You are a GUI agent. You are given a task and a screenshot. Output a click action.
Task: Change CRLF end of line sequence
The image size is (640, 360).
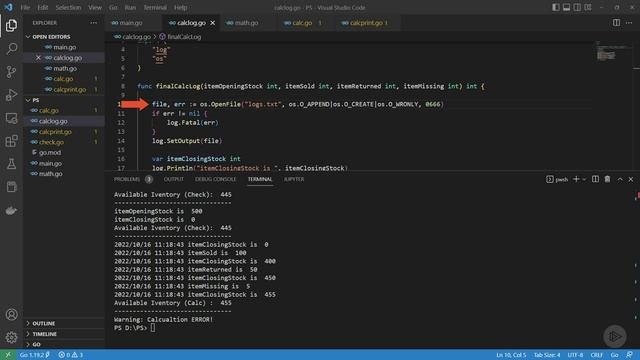pos(596,355)
